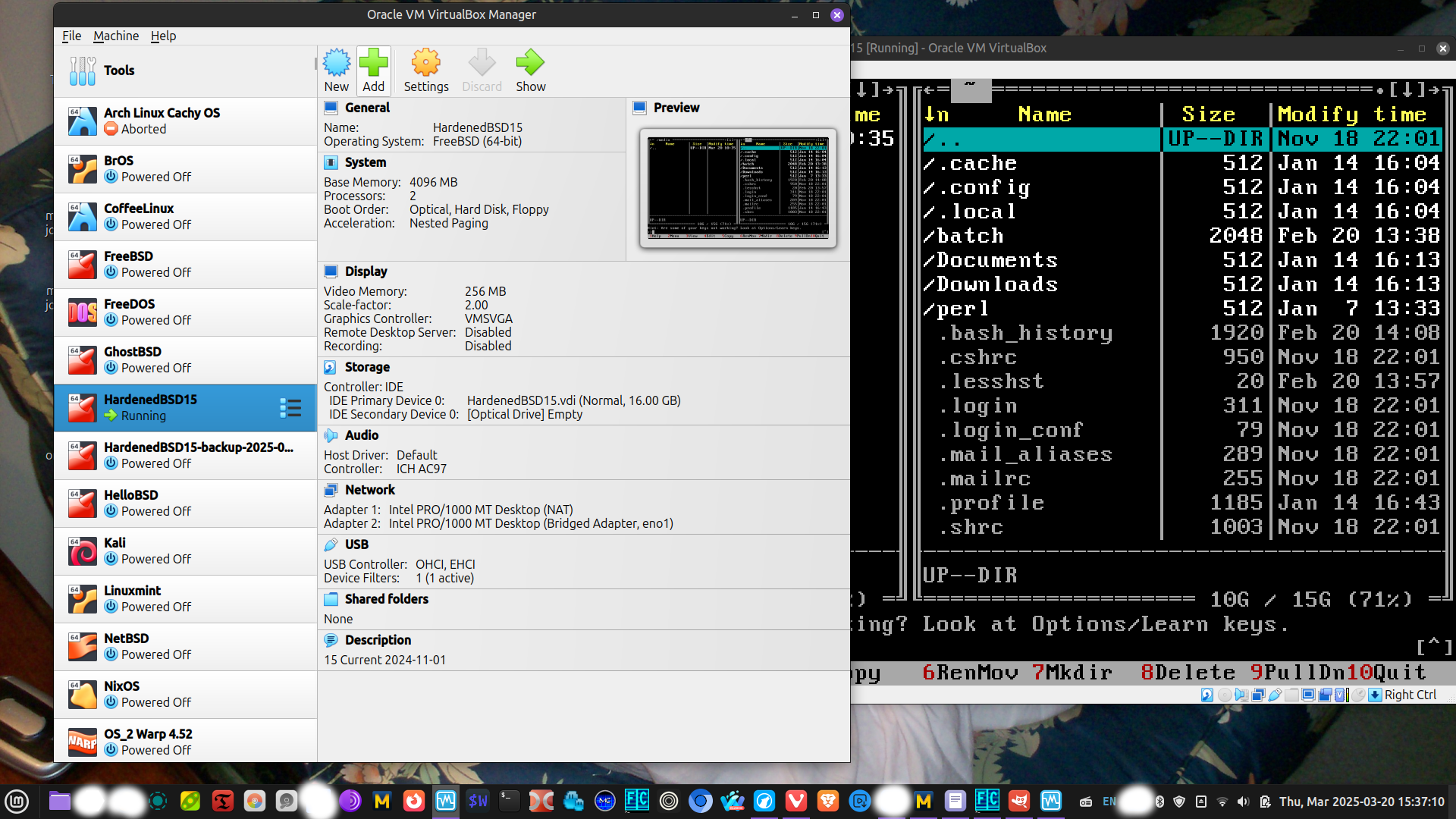Click the network indicator in VM status bar
Image resolution: width=1456 pixels, height=819 pixels.
click(1258, 695)
